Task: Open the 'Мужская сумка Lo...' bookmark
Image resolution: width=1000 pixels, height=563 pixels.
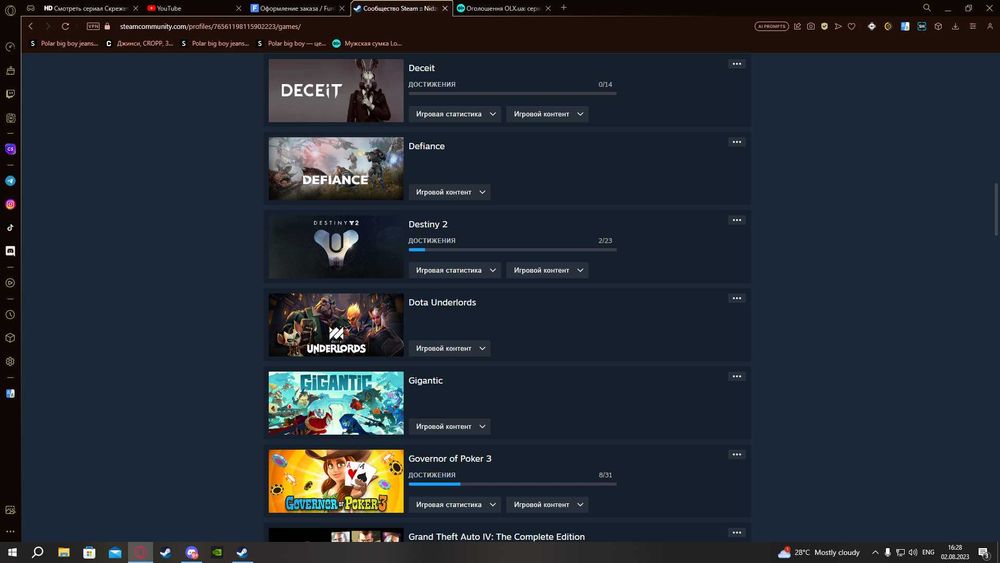Action: pyautogui.click(x=367, y=43)
